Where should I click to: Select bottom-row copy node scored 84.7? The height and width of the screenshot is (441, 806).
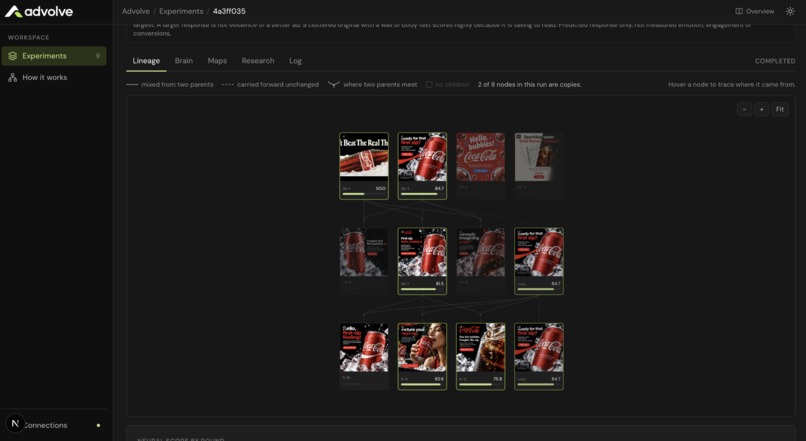(539, 356)
